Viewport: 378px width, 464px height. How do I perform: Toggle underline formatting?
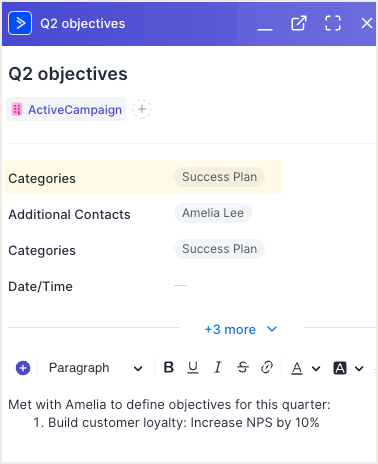pos(193,367)
